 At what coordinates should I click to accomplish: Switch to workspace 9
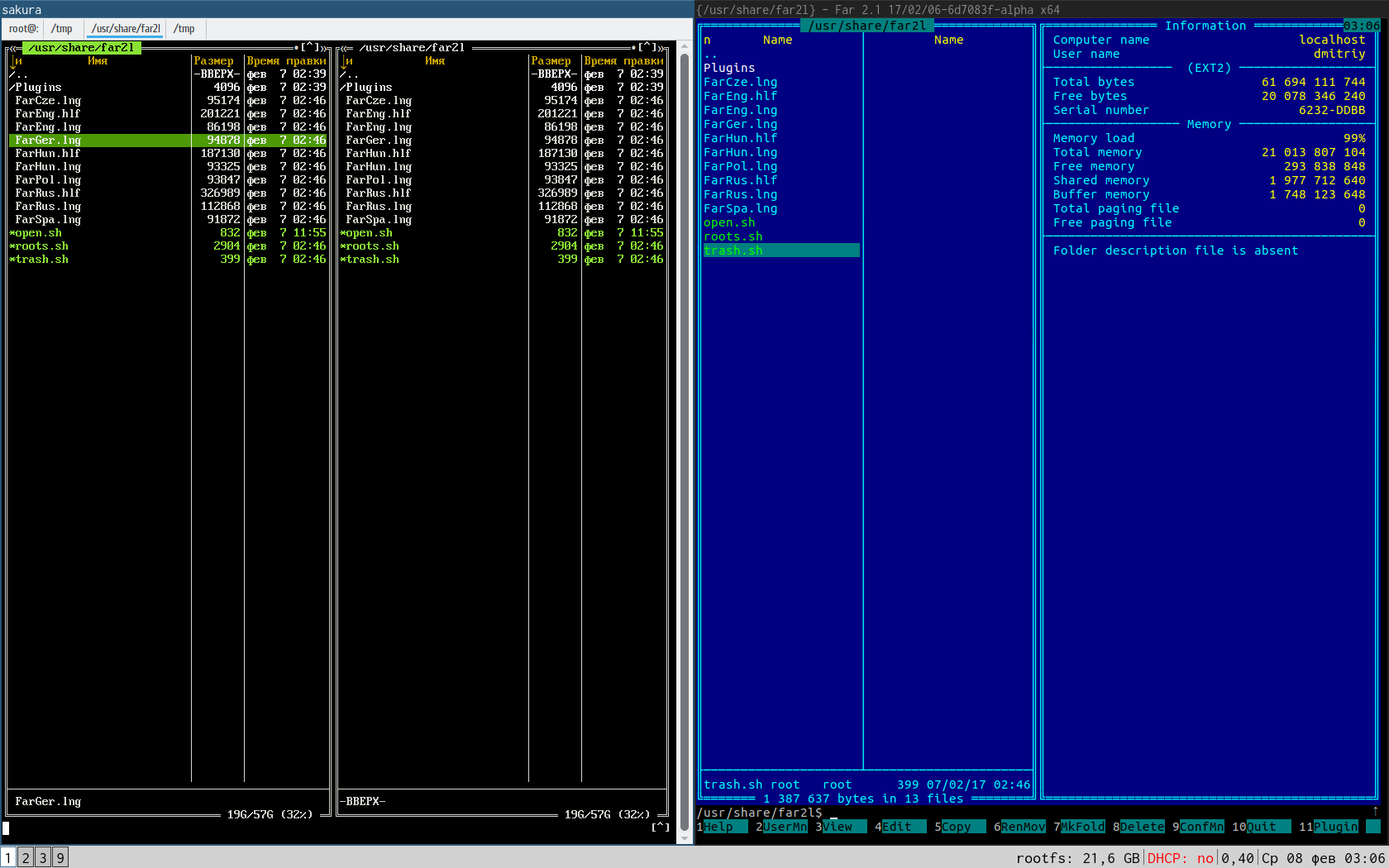point(60,857)
